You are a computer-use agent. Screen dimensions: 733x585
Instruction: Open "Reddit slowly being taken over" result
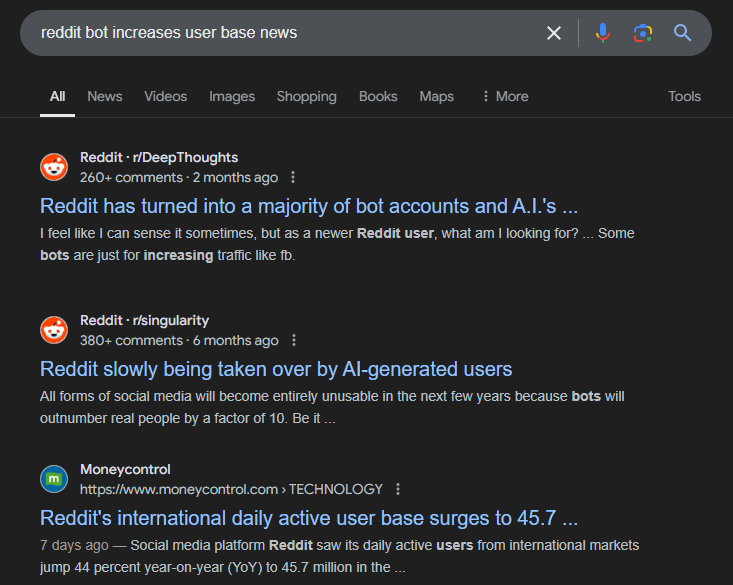(276, 369)
